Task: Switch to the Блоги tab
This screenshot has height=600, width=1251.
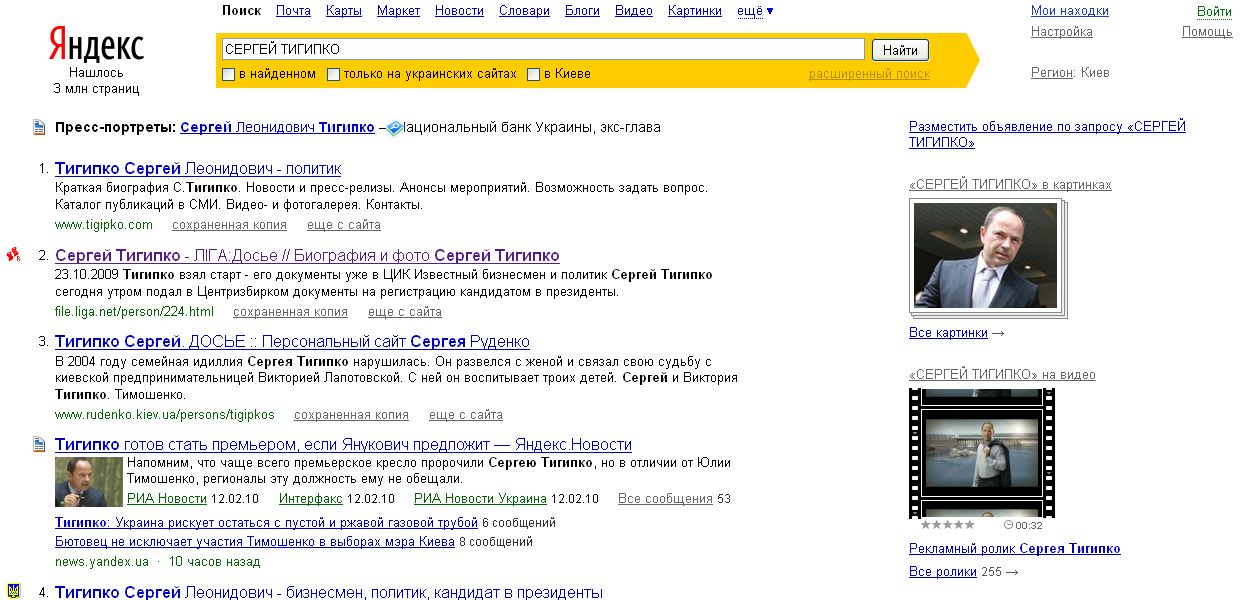Action: pyautogui.click(x=582, y=11)
